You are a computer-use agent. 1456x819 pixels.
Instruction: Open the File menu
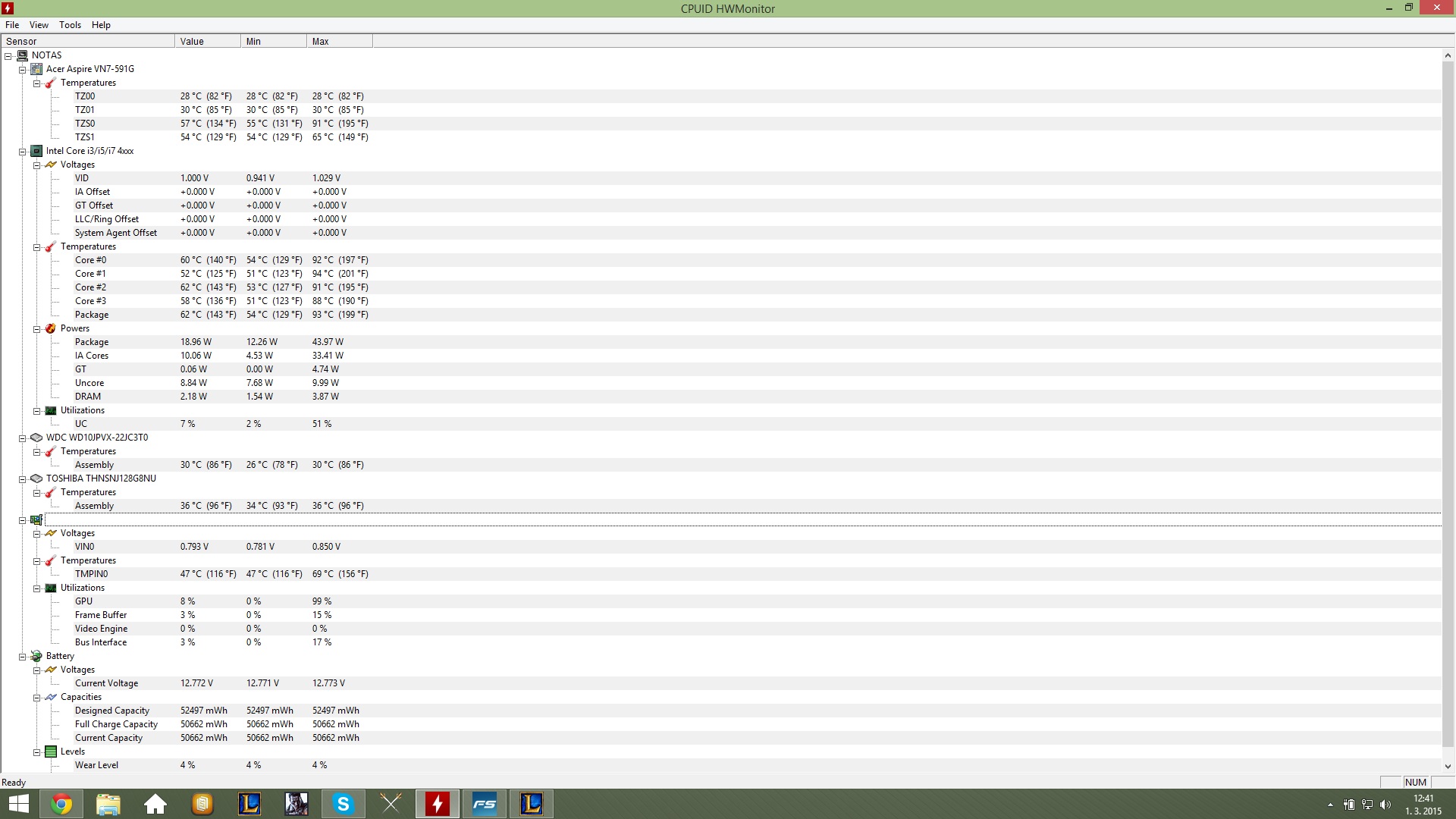click(12, 25)
